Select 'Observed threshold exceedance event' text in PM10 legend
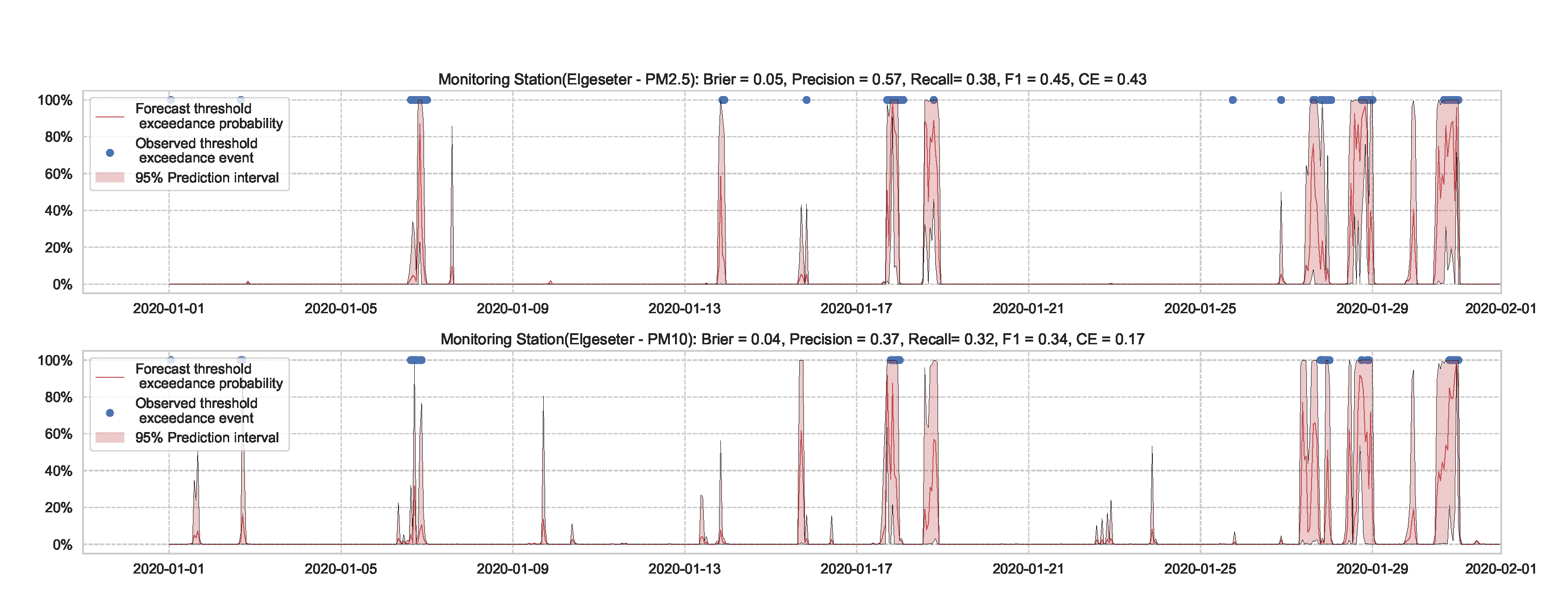This screenshot has height=607, width=1568. pos(196,410)
